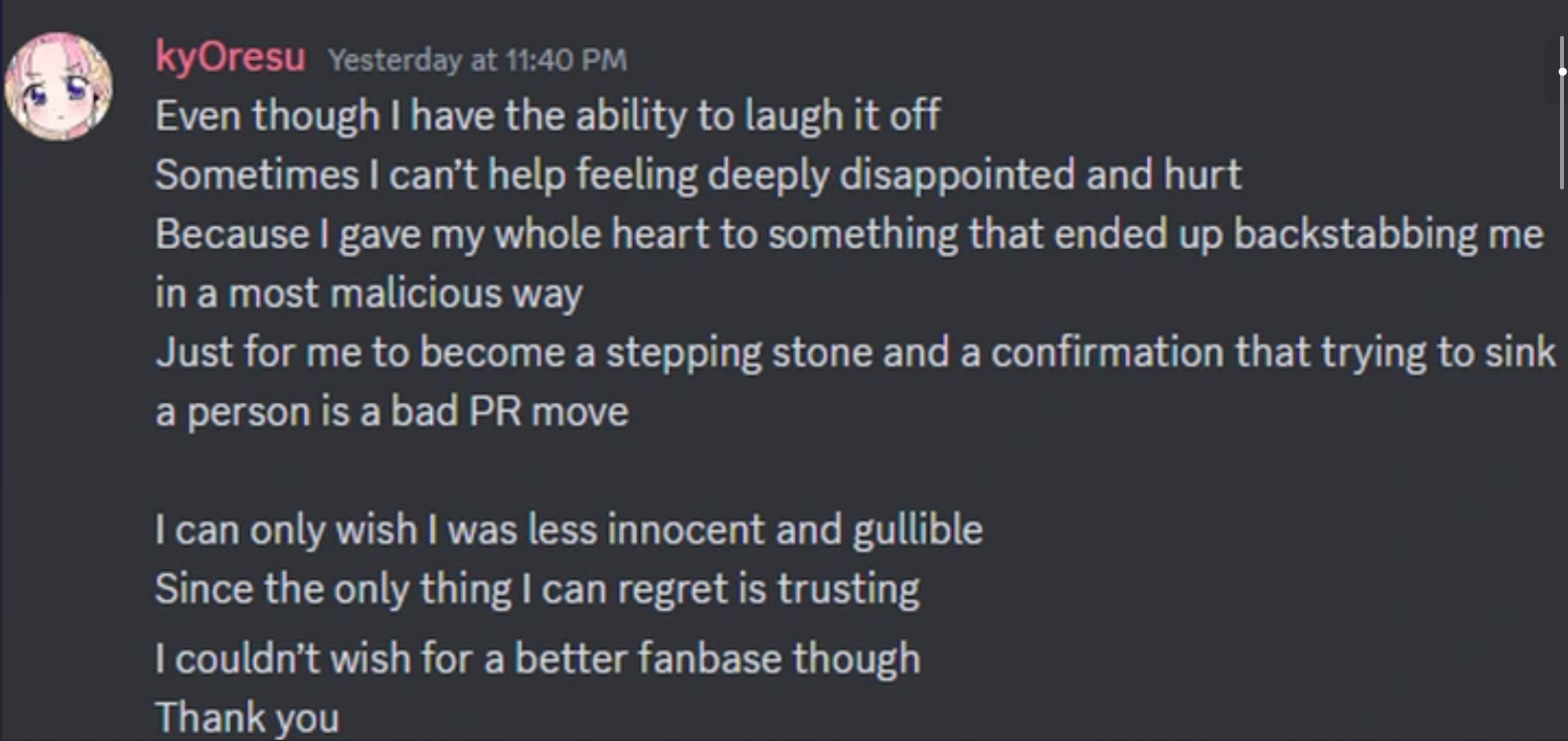Click the line starting "Even though I have"
Screen dimensions: 1568x741
pos(547,116)
